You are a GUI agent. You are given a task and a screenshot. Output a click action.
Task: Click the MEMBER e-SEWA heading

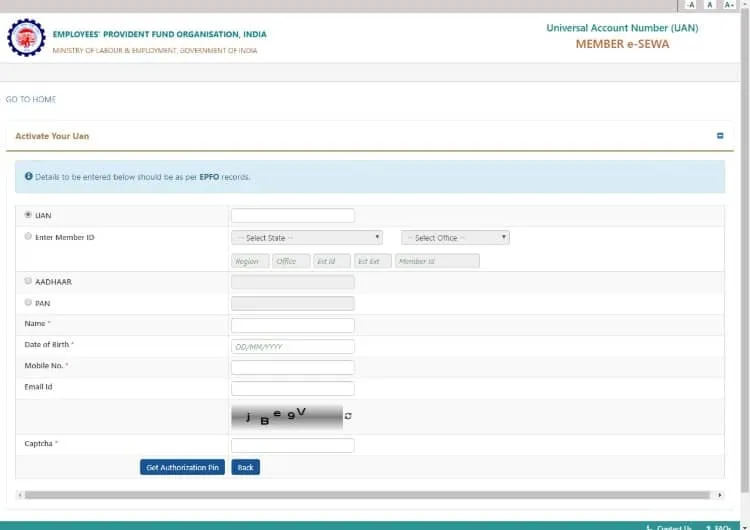click(x=622, y=44)
